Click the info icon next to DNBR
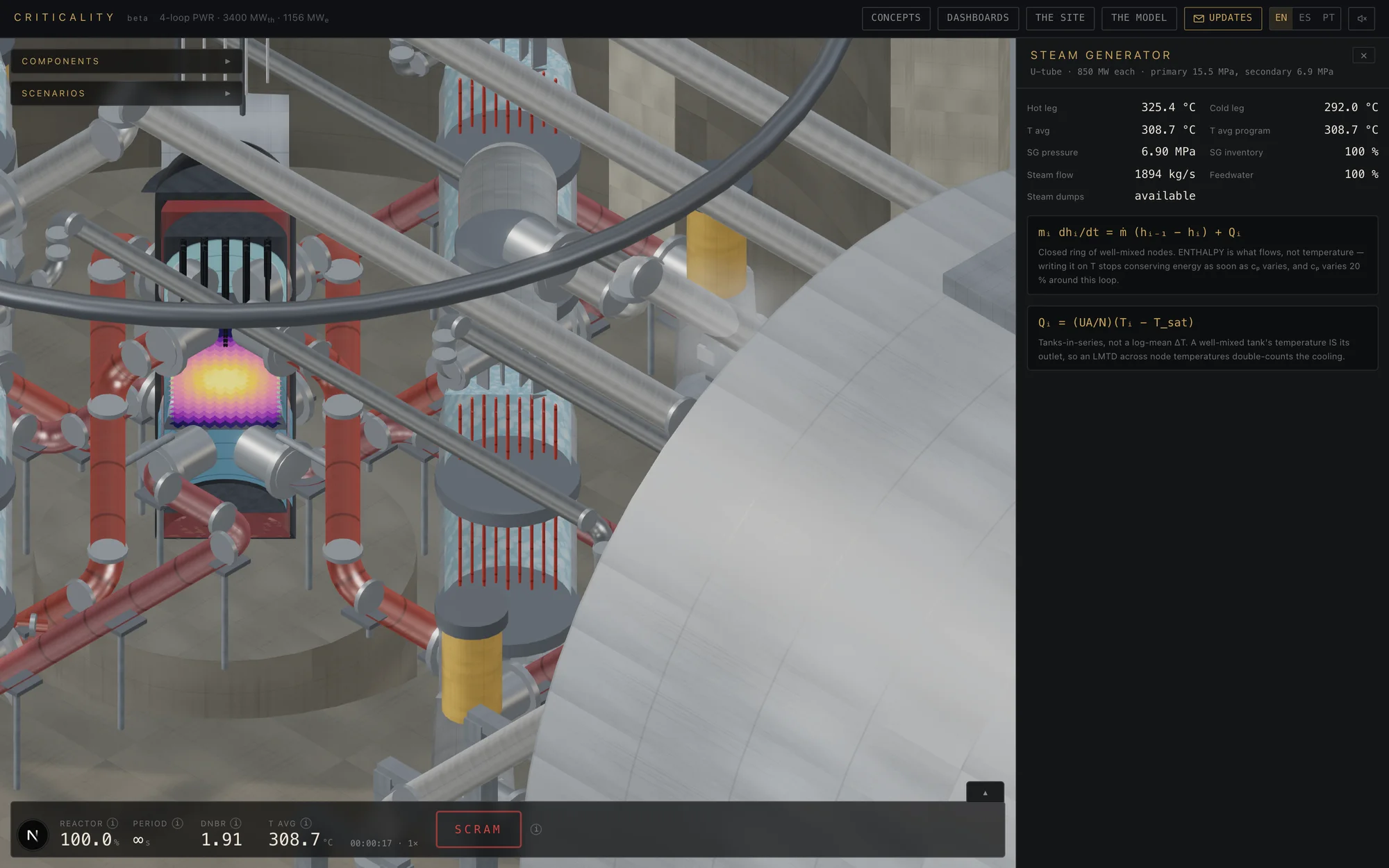 236,823
